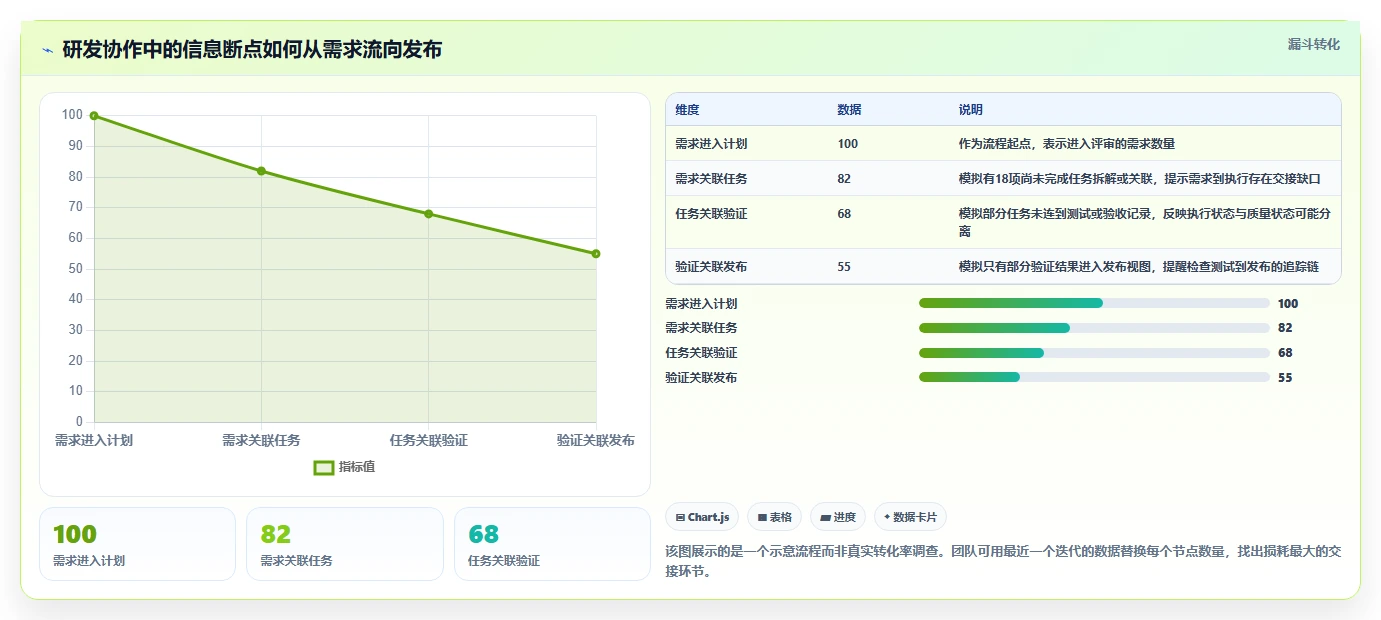The width and height of the screenshot is (1381, 620).
Task: Click the lightning icon beside the title
Action: [47, 50]
